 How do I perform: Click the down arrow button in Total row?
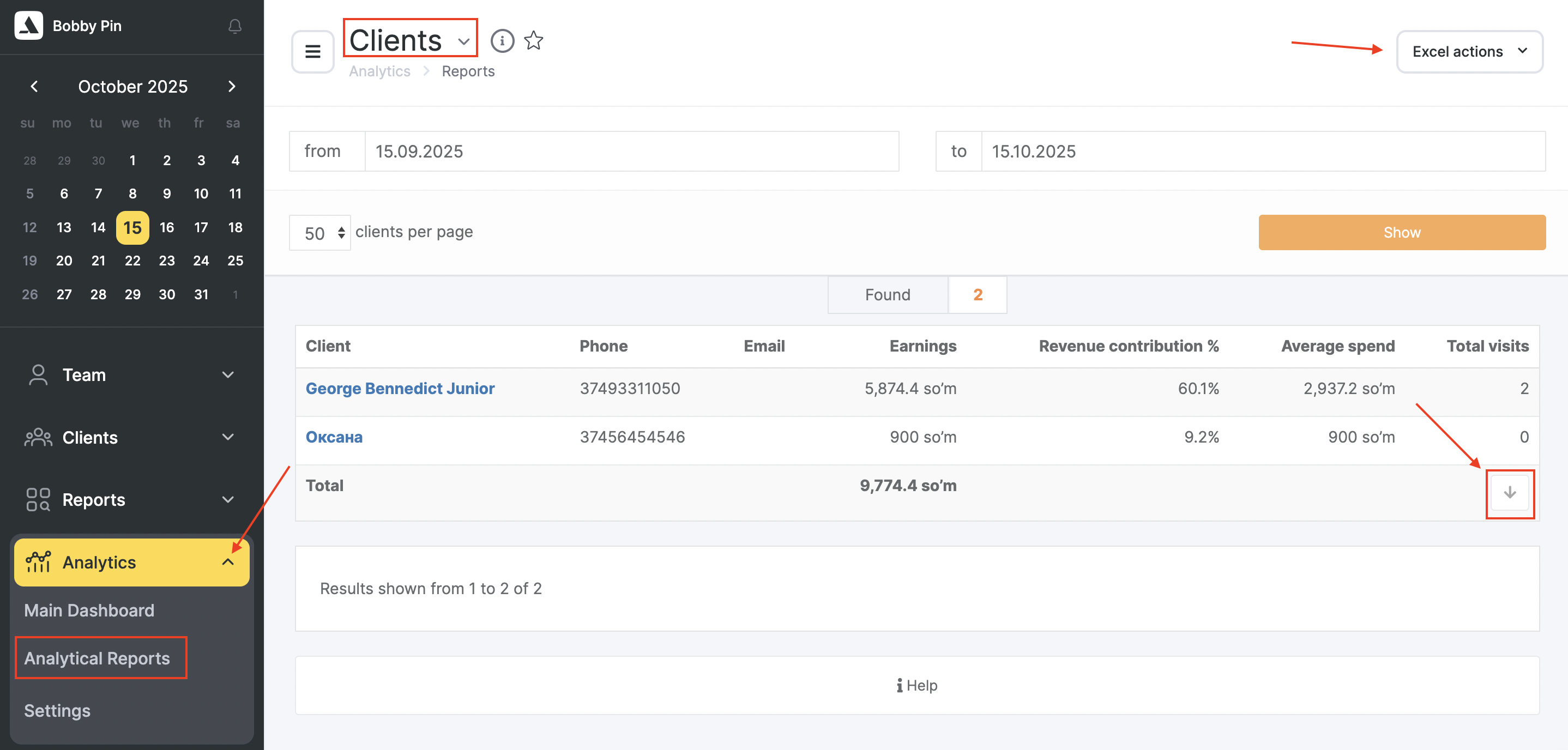(x=1510, y=493)
